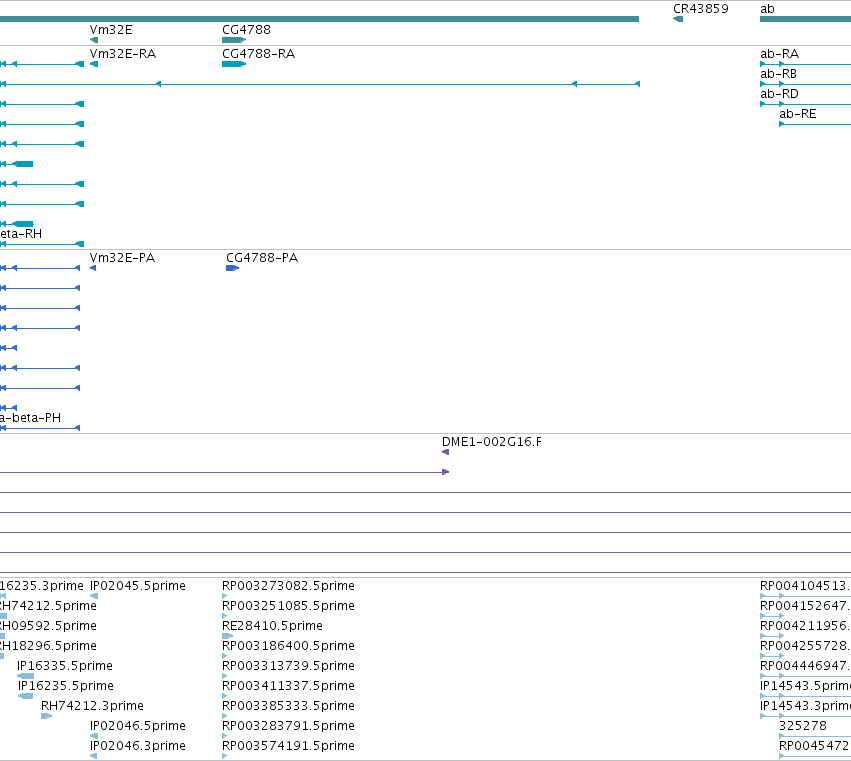Select RP003186400.5prime EST feature
Screen dimensions: 851x761
pos(225,656)
